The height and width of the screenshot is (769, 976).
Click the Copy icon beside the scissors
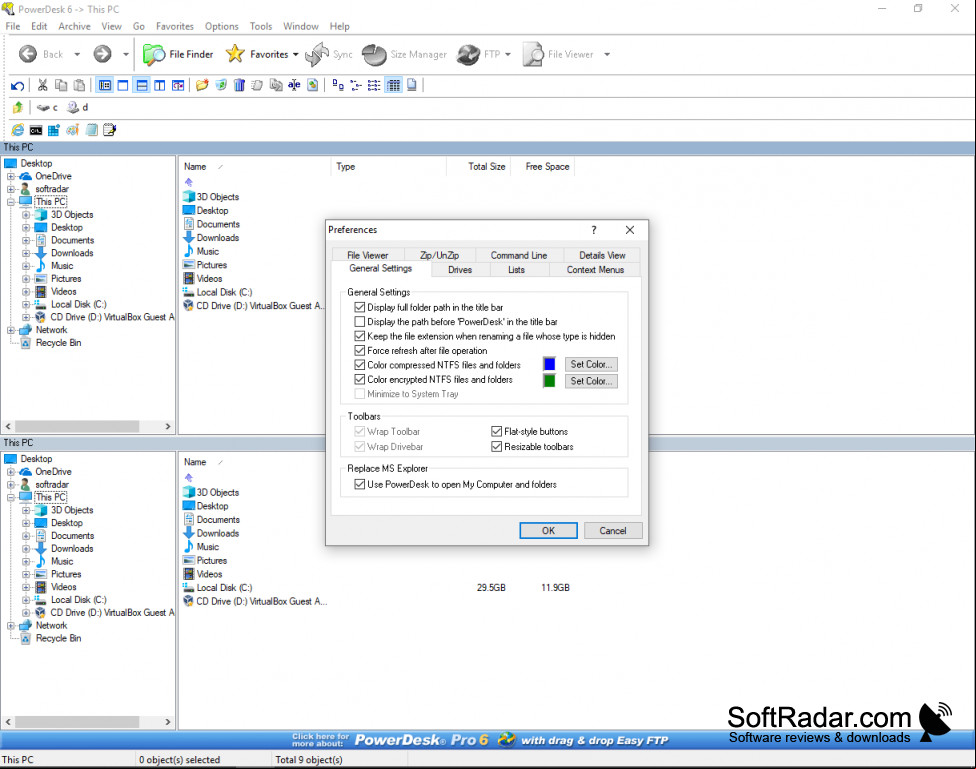61,85
